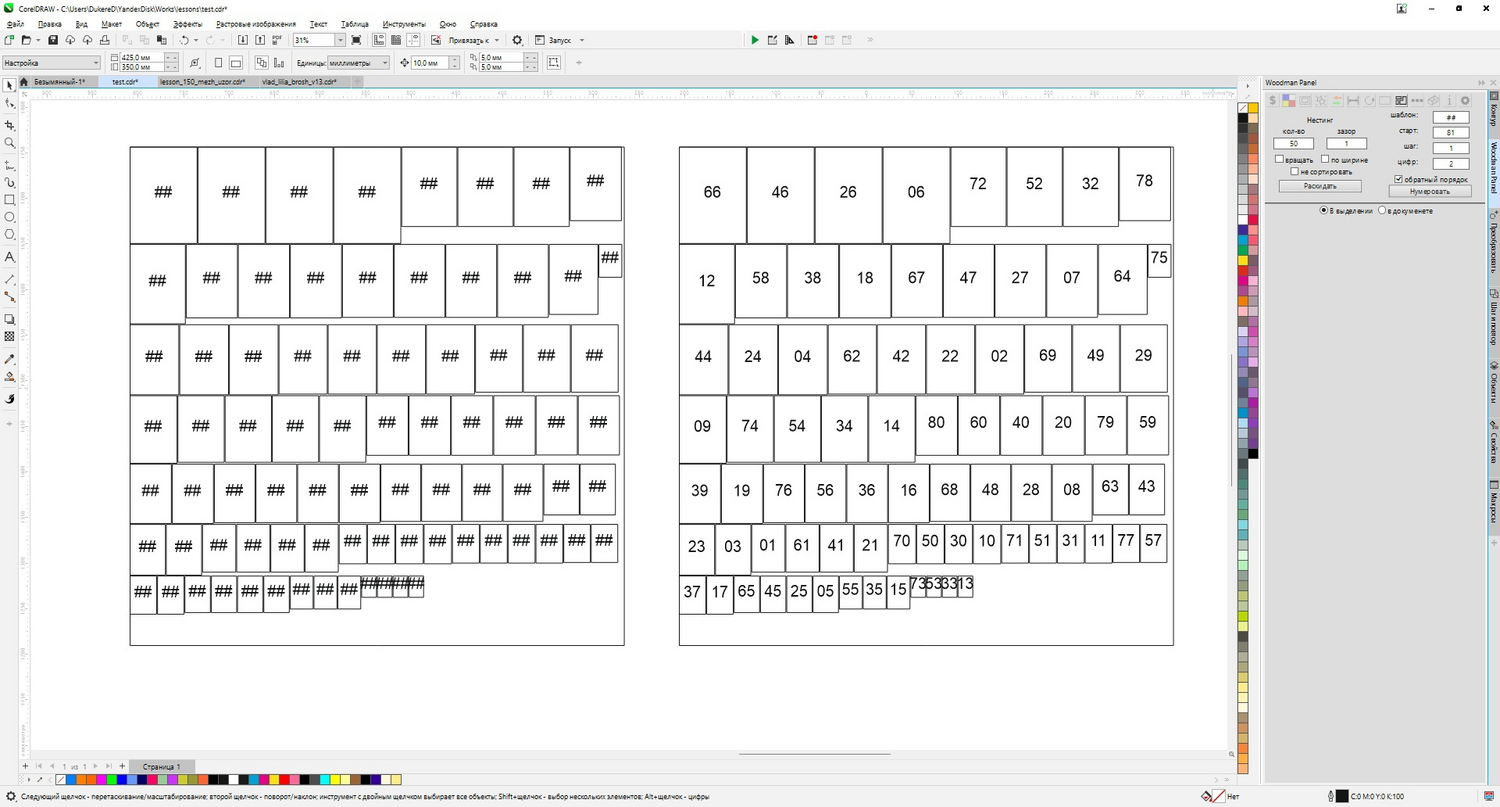Viewport: 1500px width, 807px height.
Task: Click the Export icon in toolbar
Action: point(261,40)
